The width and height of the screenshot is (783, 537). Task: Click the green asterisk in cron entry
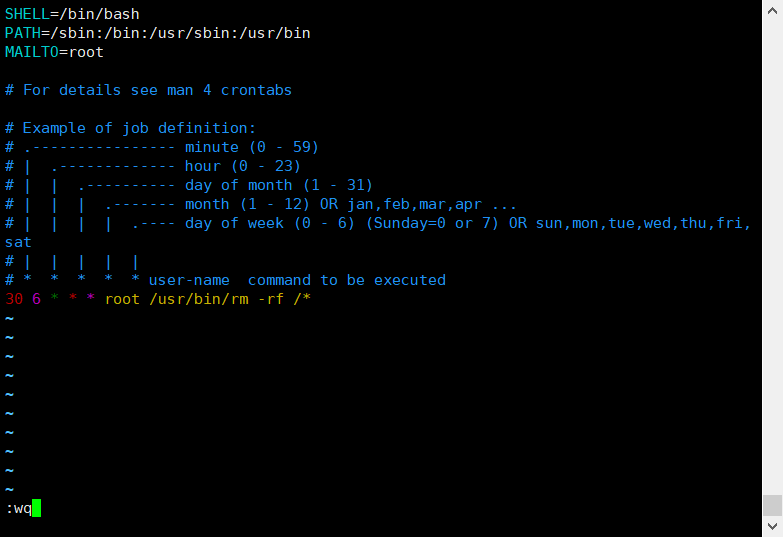tap(54, 298)
